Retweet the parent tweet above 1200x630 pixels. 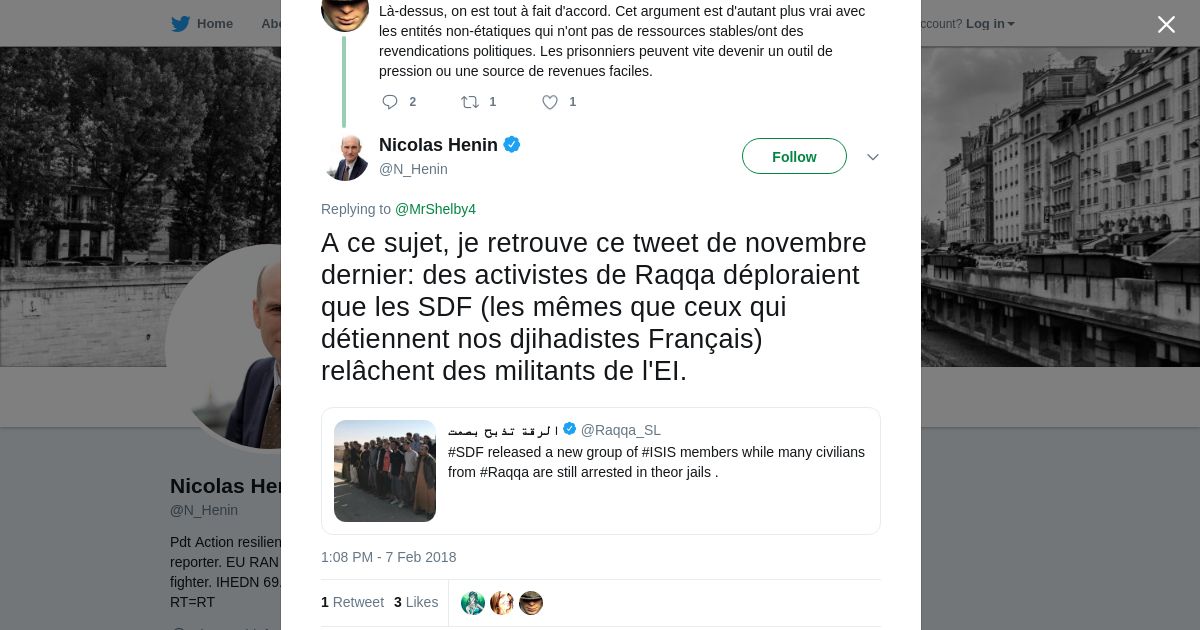[x=470, y=102]
